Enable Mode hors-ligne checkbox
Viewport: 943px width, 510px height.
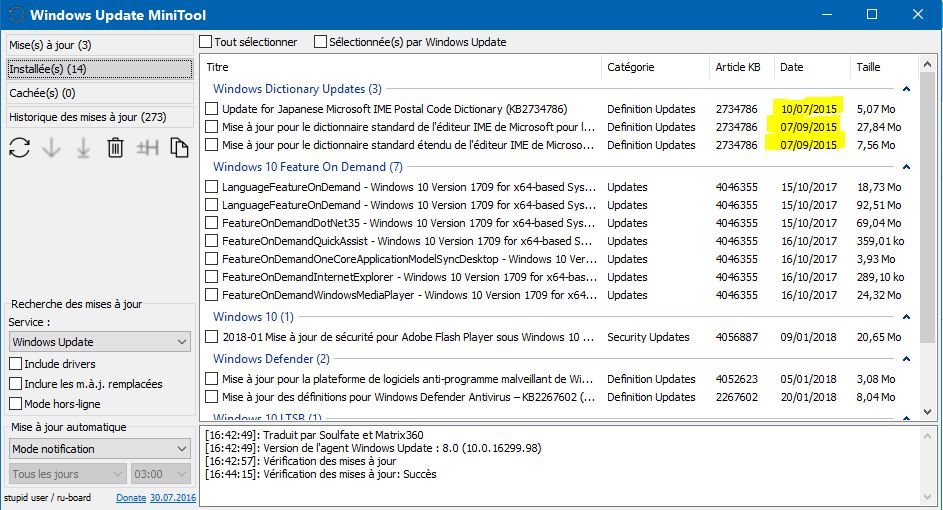(16, 404)
